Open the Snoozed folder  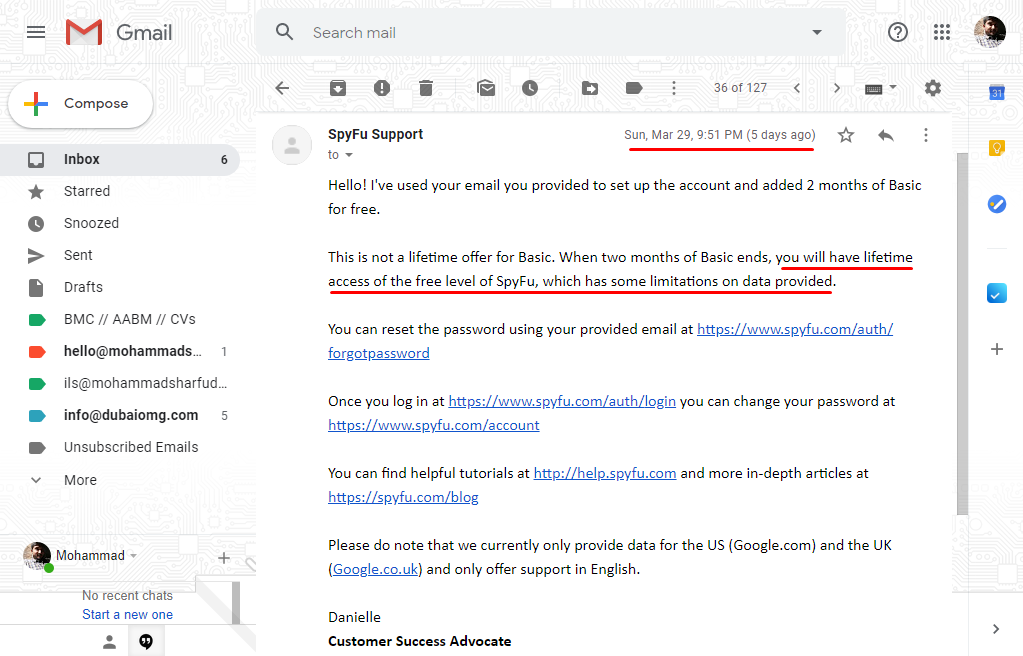[x=120, y=223]
